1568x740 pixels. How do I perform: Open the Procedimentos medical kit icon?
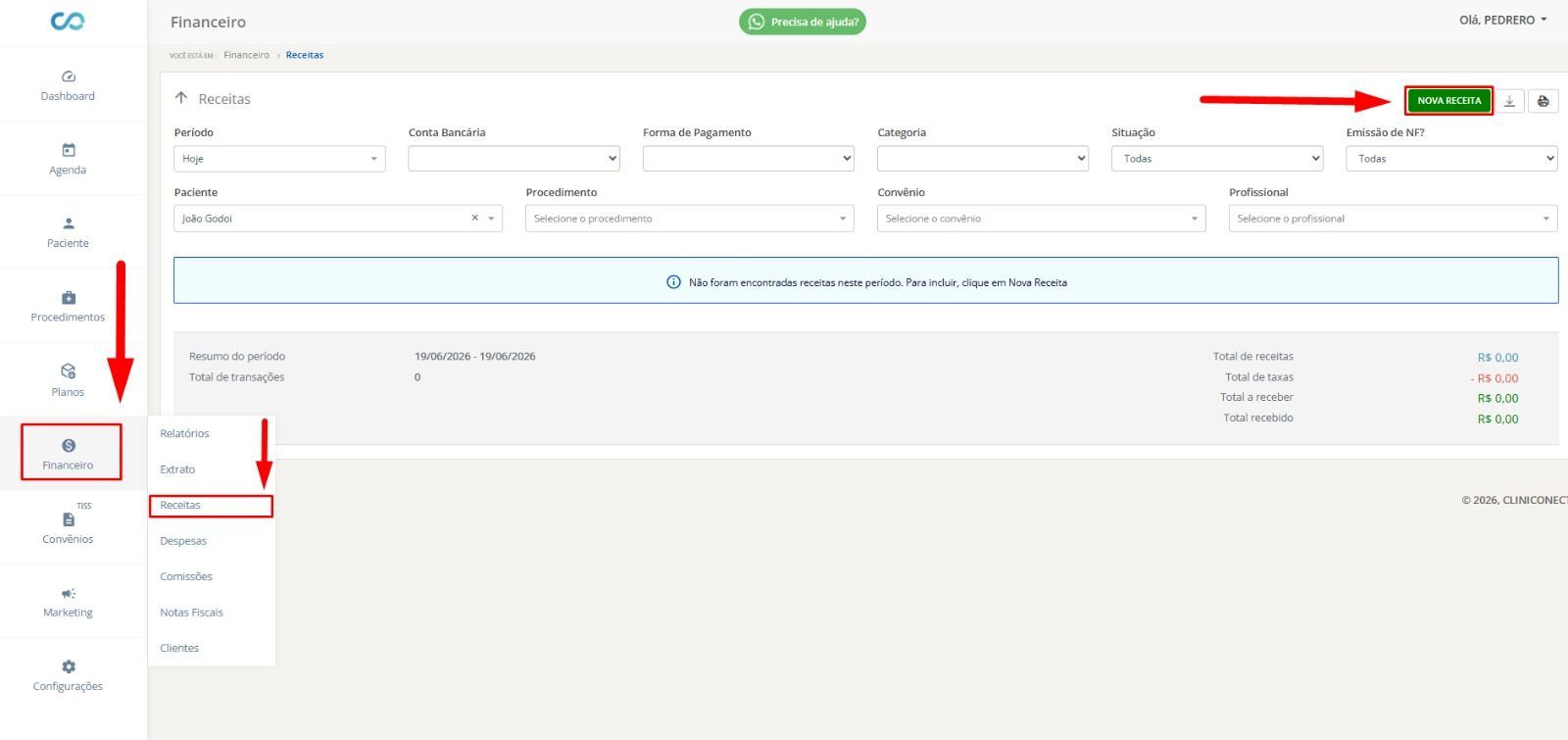tap(69, 298)
